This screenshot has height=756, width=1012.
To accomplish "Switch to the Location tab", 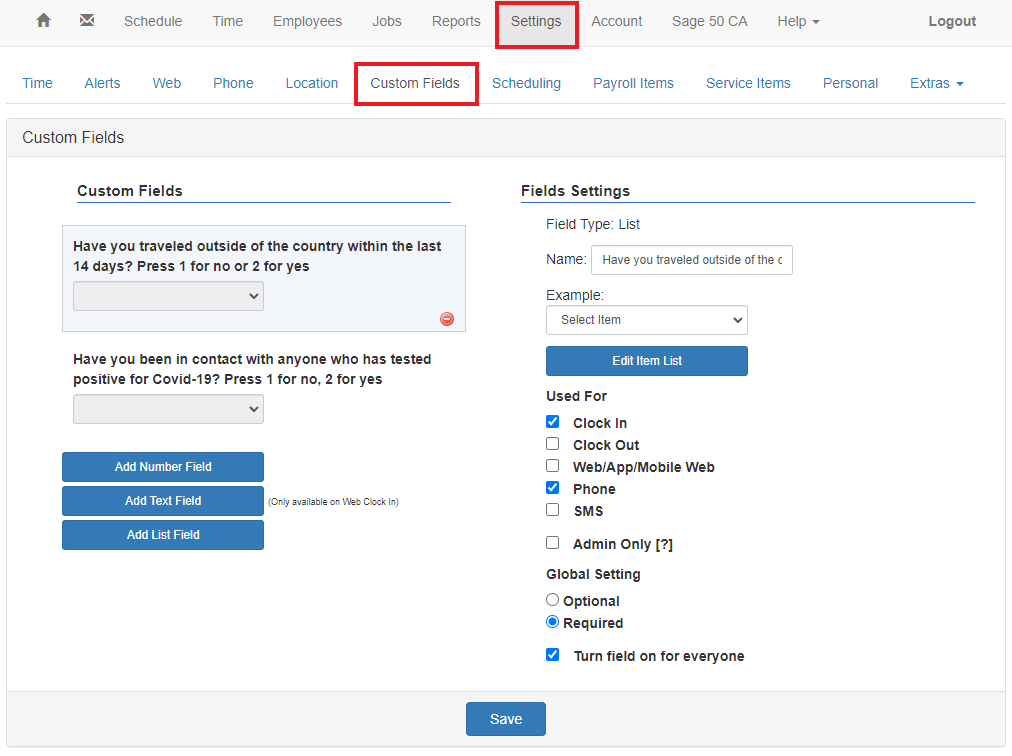I will 312,83.
